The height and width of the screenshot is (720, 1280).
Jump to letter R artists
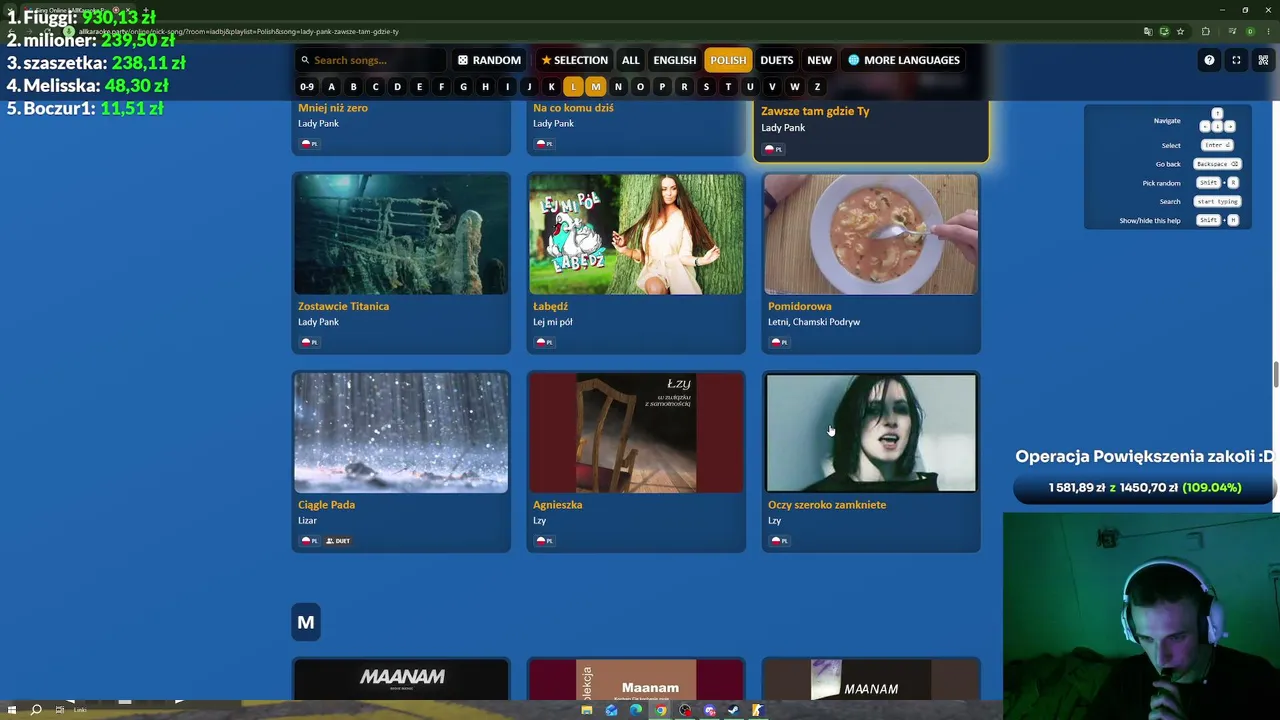pos(684,87)
